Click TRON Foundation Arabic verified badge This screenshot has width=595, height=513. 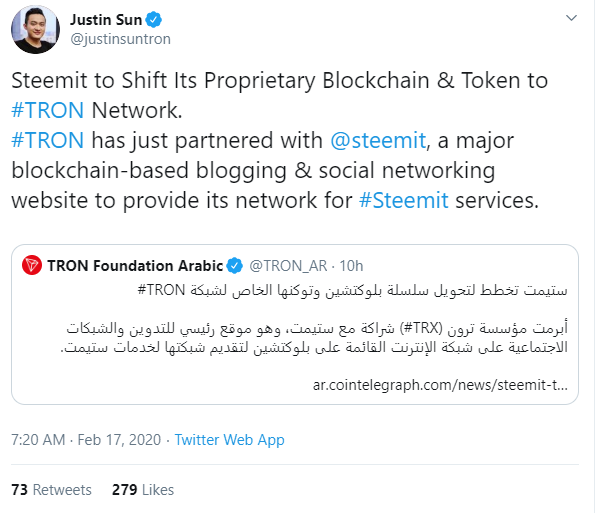pyautogui.click(x=235, y=266)
